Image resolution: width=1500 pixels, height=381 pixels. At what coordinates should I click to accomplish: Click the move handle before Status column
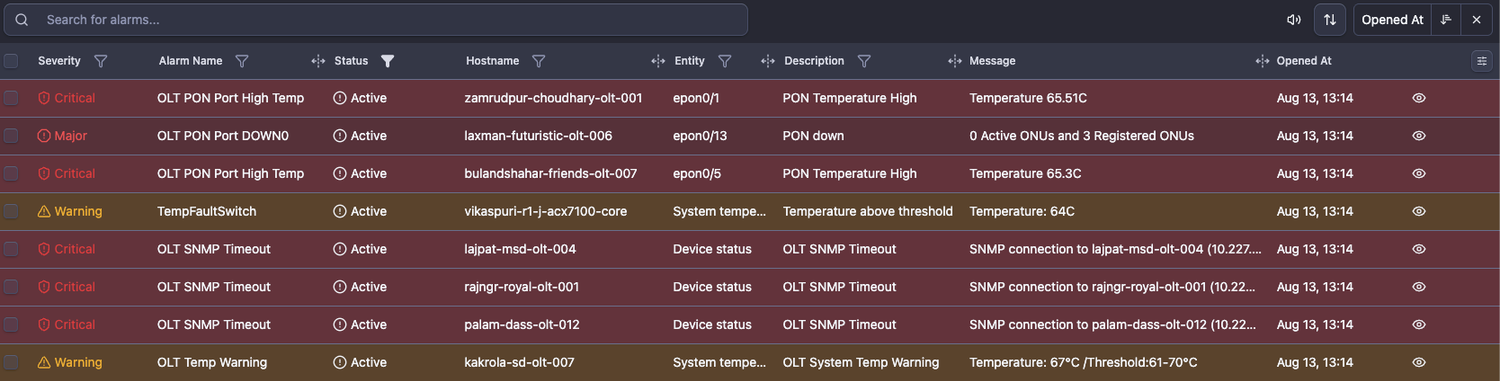[x=318, y=61]
